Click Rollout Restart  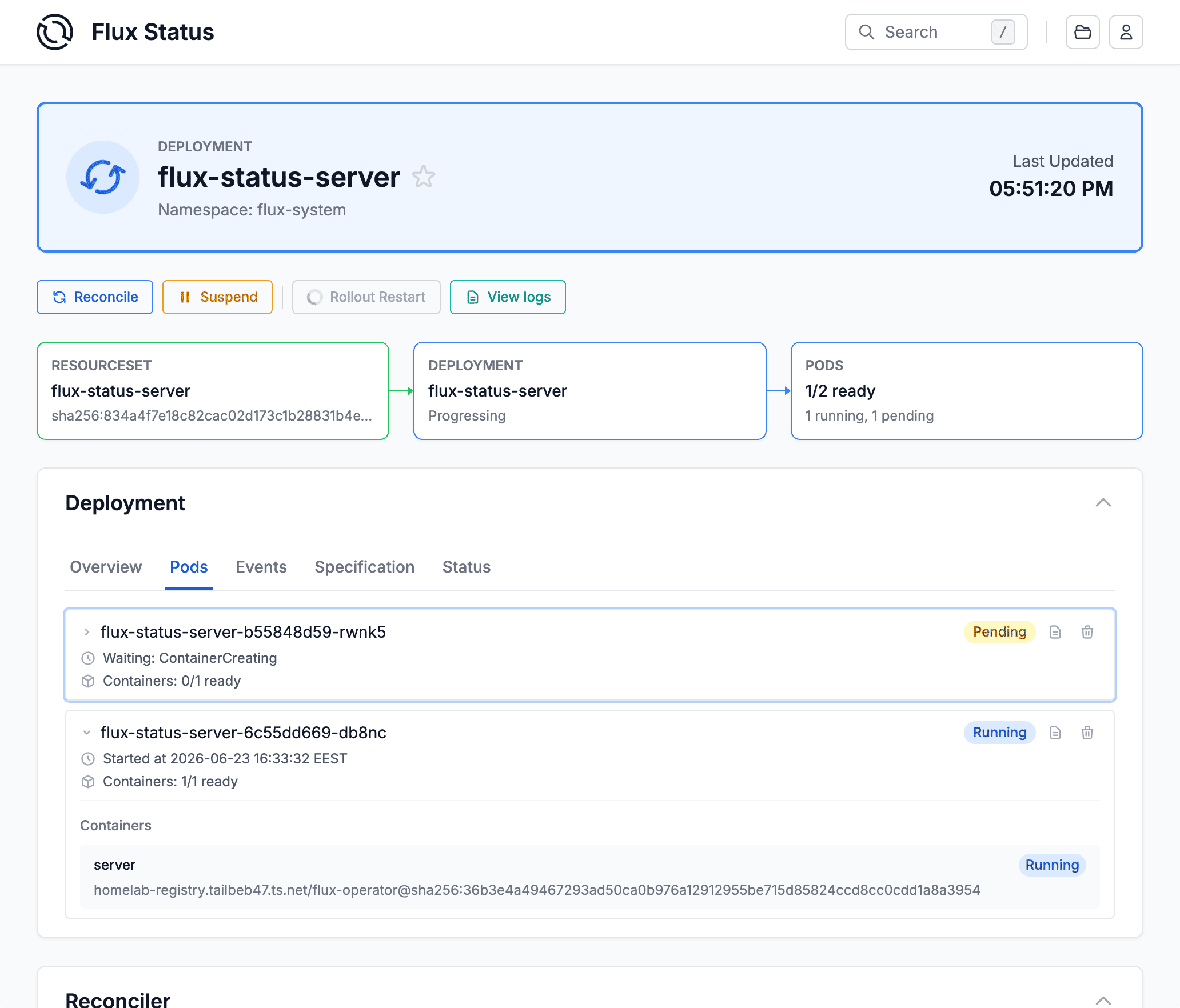[366, 297]
